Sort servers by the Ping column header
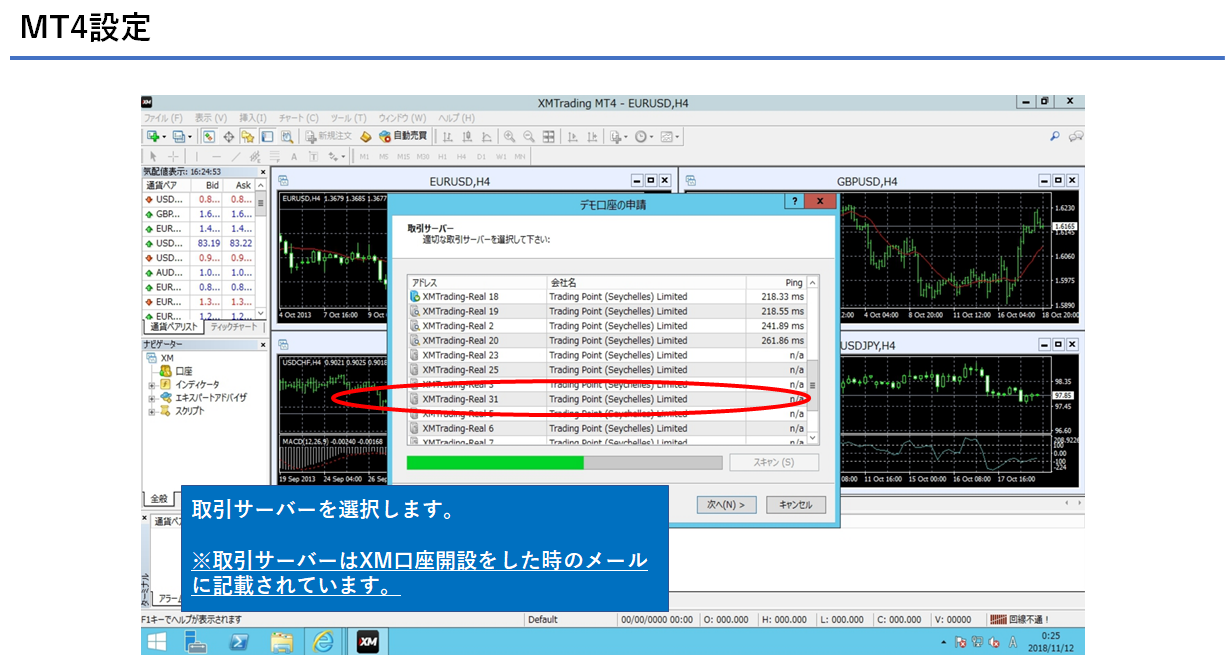Viewport: 1227px width, 655px height. pos(776,283)
